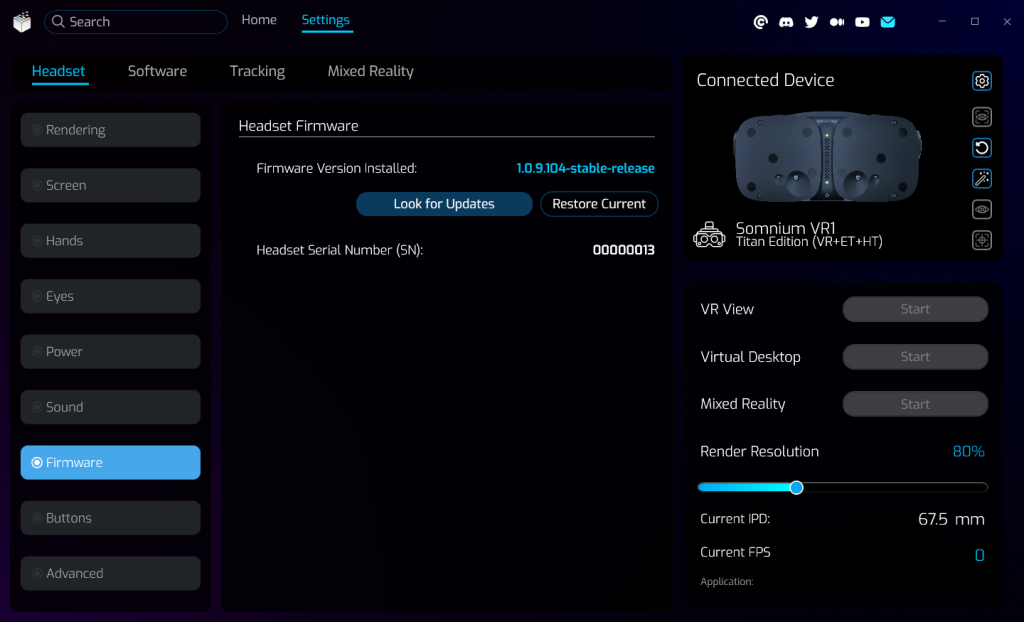Click firmware version 1.0.9.104-stable-release

(x=585, y=169)
